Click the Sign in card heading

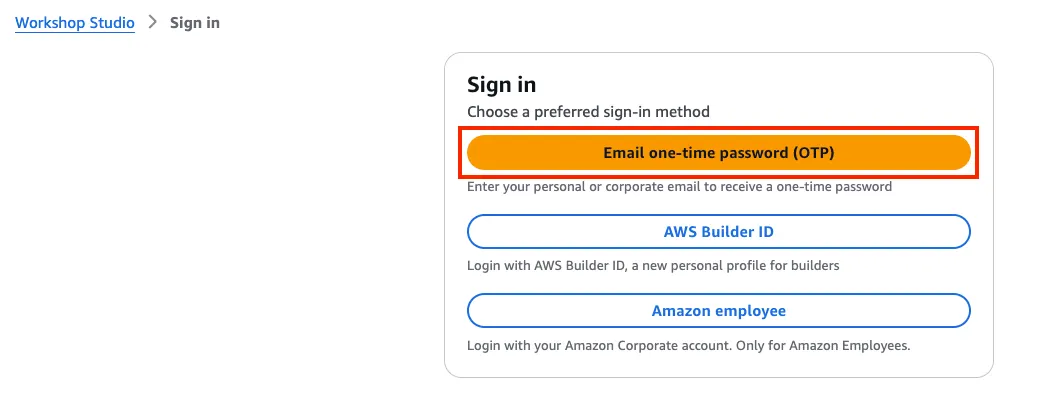502,85
